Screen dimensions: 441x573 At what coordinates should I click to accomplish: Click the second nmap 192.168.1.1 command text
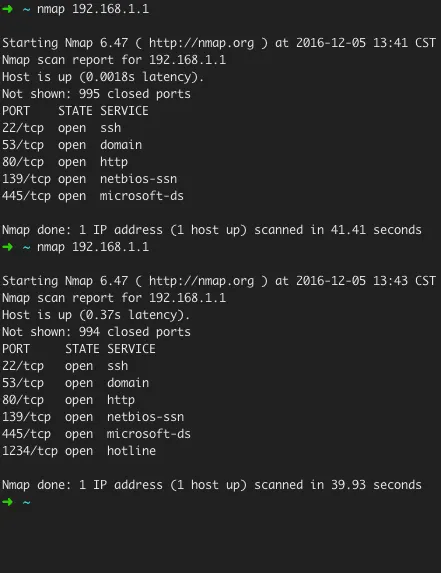click(x=93, y=247)
